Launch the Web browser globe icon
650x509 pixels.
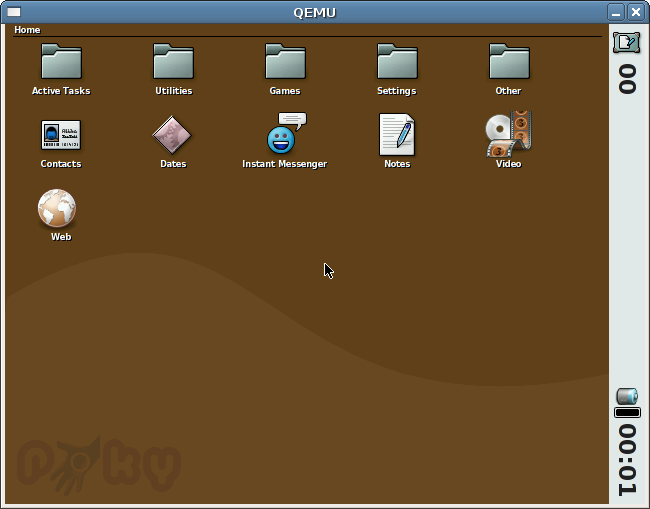[x=57, y=208]
